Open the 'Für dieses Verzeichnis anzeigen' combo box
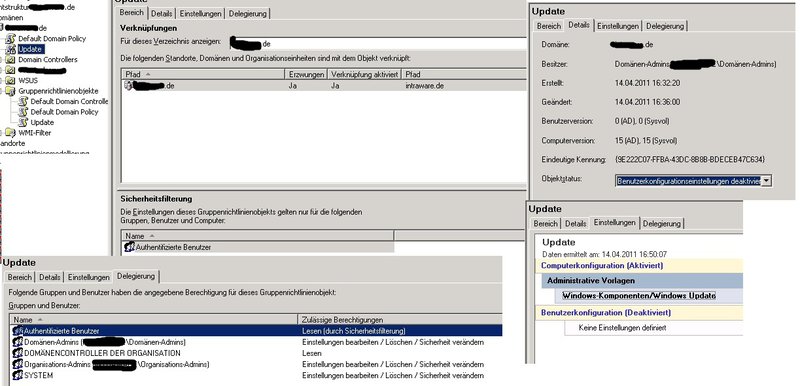Image resolution: width=800 pixels, height=386 pixels. [378, 43]
